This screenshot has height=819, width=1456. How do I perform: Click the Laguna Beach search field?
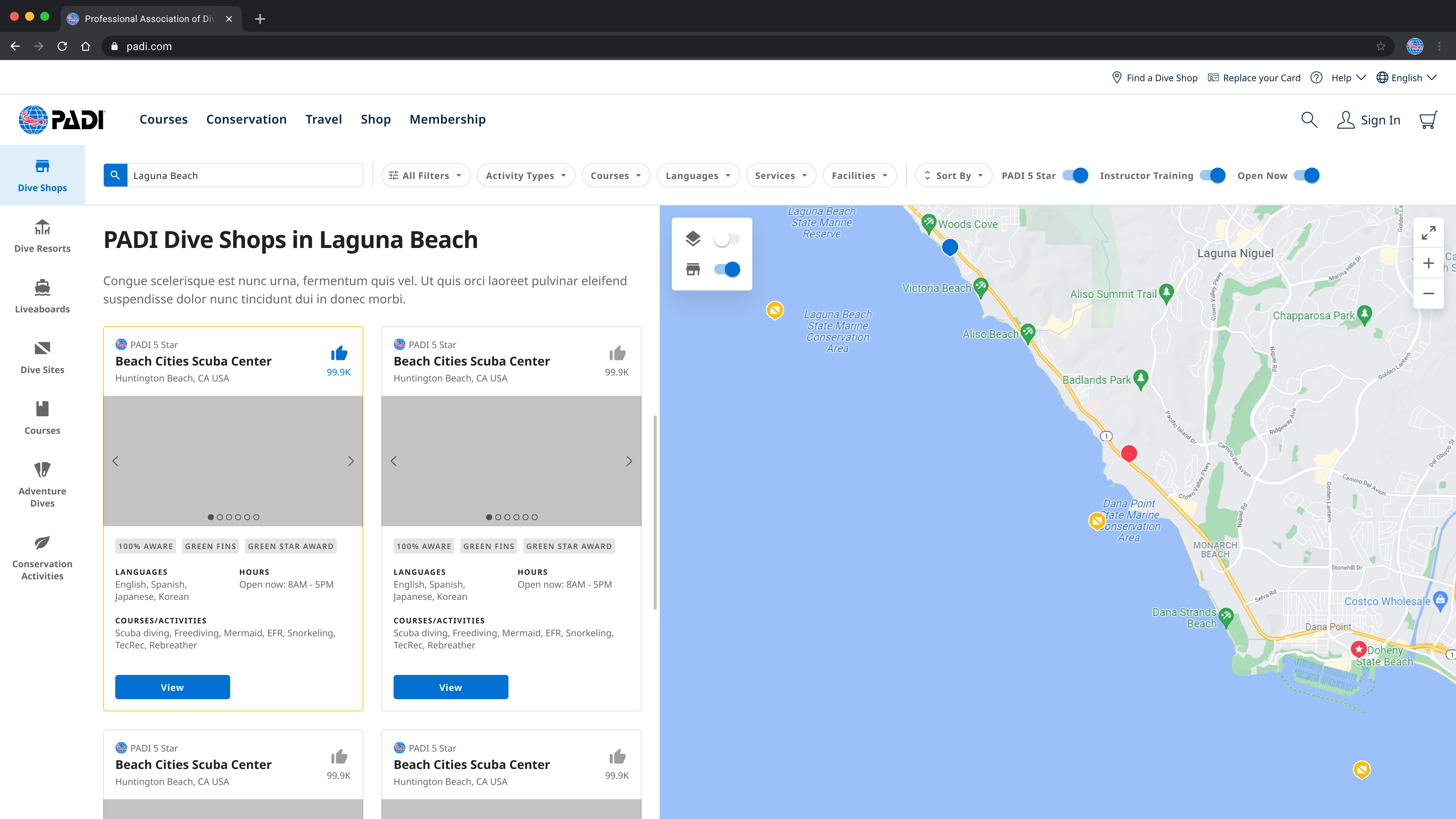[x=245, y=176]
